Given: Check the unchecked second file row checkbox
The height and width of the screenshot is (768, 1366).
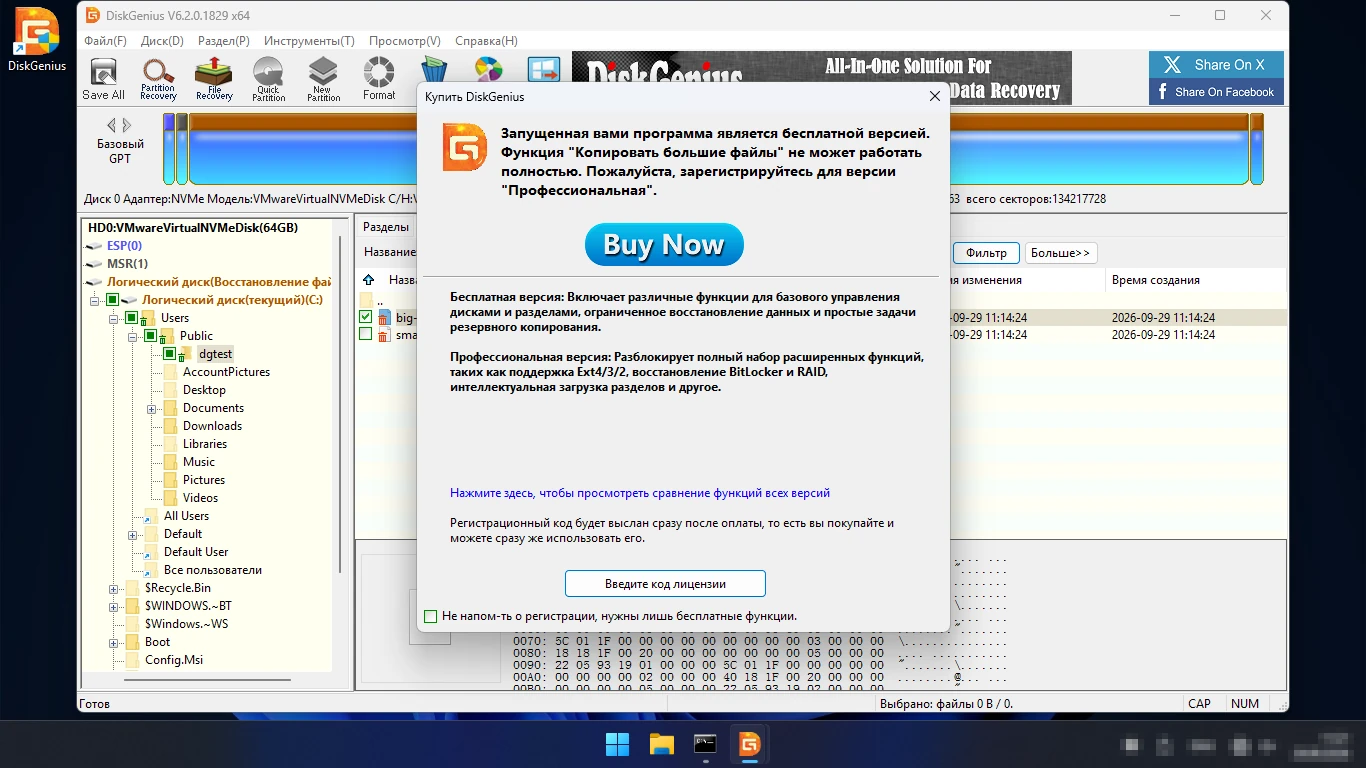Looking at the screenshot, I should 366,335.
